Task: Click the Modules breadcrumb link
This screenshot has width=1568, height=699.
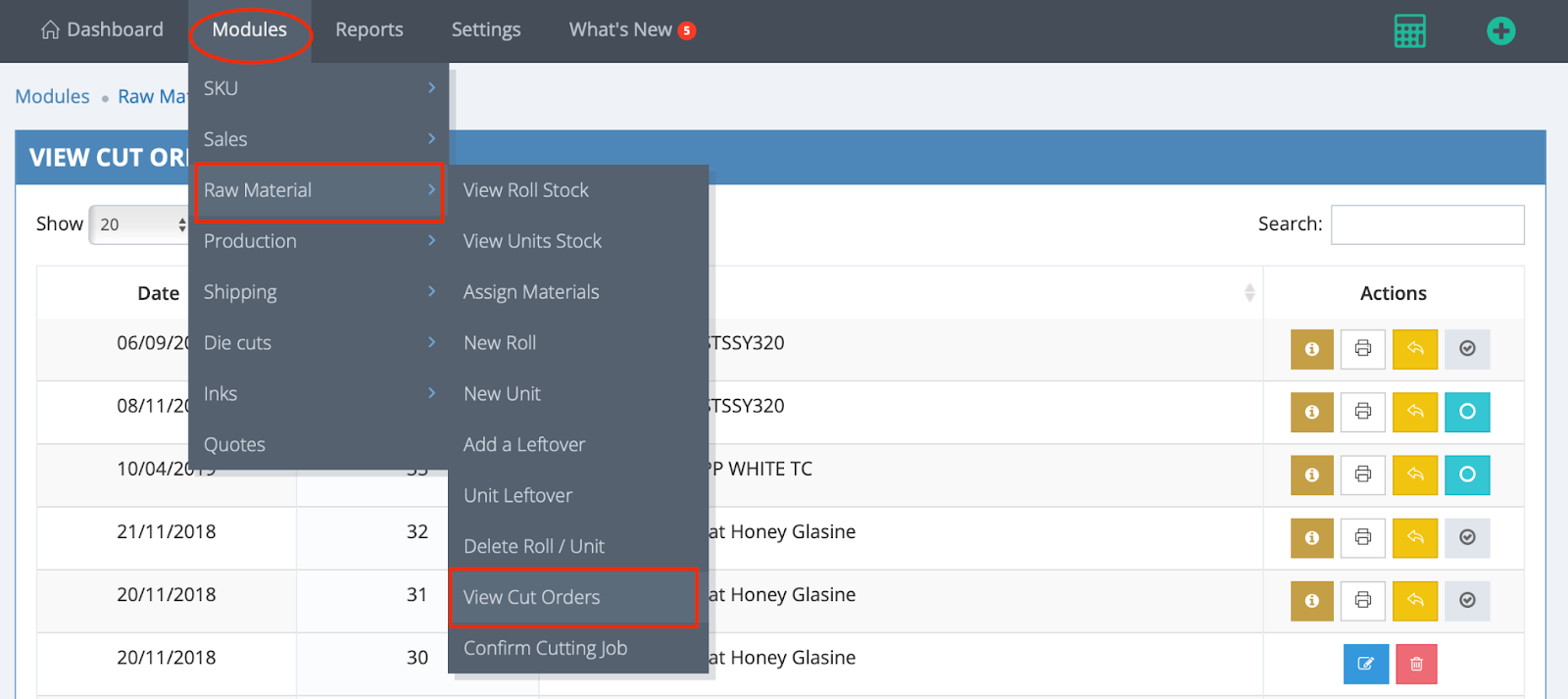Action: pos(52,96)
